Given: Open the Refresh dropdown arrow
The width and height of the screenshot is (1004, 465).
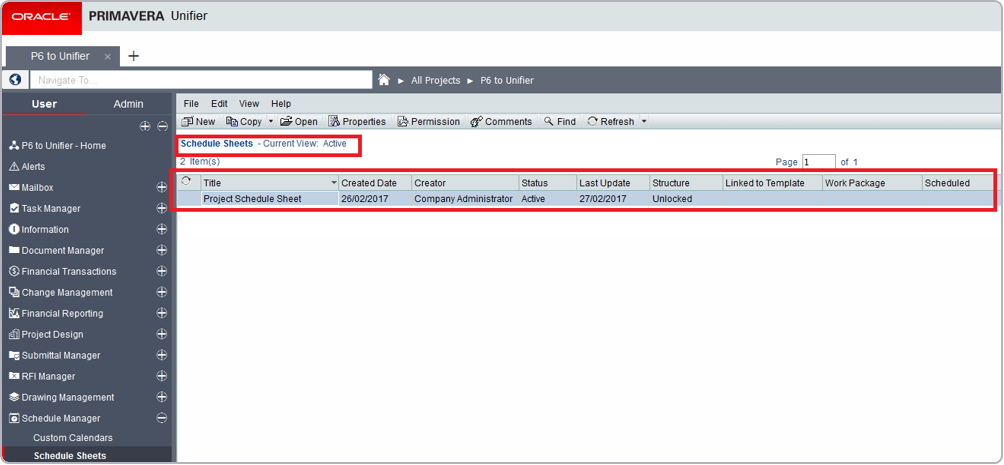Looking at the screenshot, I should tap(644, 121).
